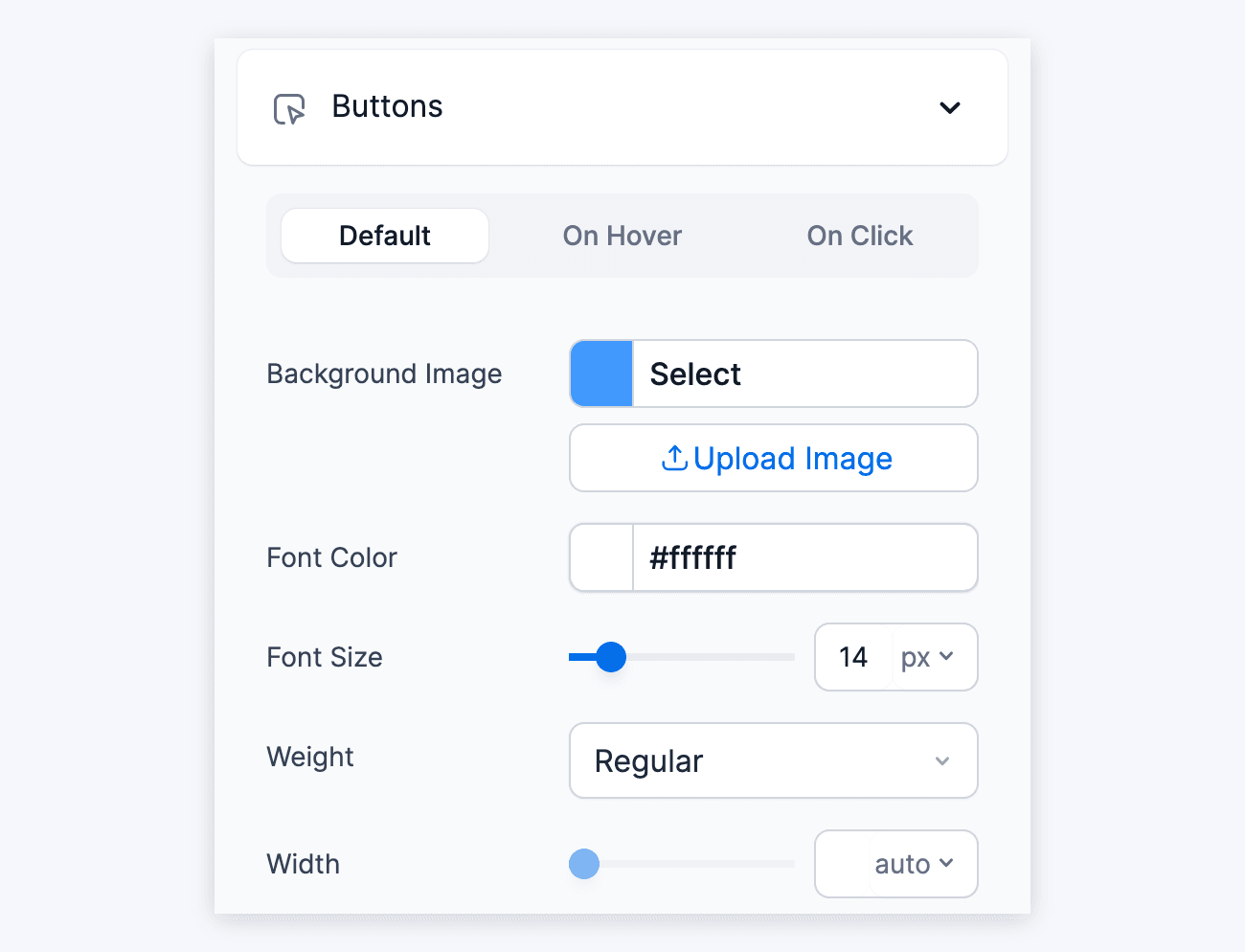The width and height of the screenshot is (1245, 952).
Task: Click the Background Image label
Action: pyautogui.click(x=384, y=374)
